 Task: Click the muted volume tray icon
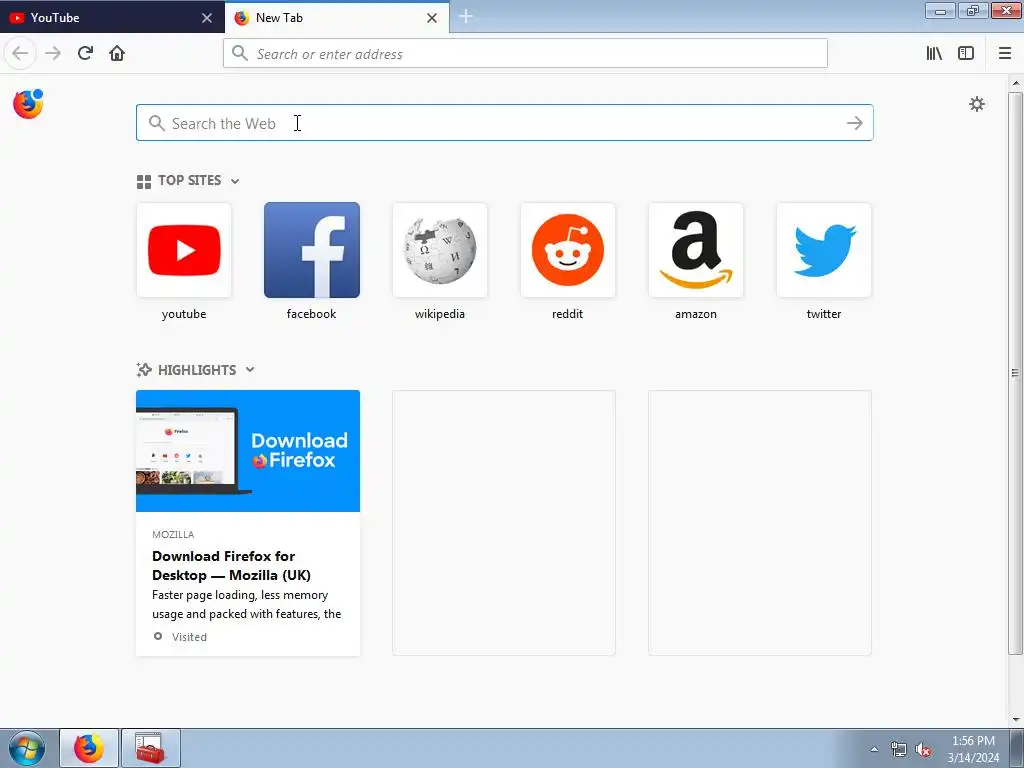923,749
